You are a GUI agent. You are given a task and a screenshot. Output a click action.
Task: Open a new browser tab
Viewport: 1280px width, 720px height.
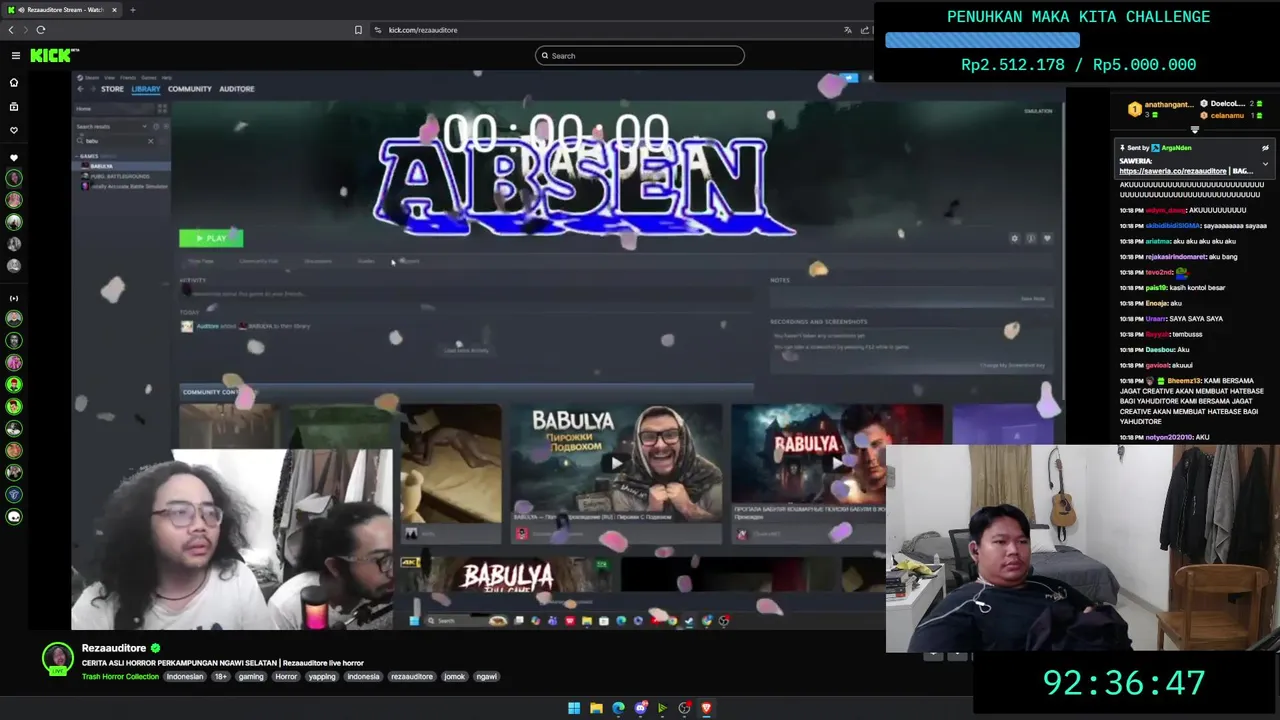click(x=132, y=10)
